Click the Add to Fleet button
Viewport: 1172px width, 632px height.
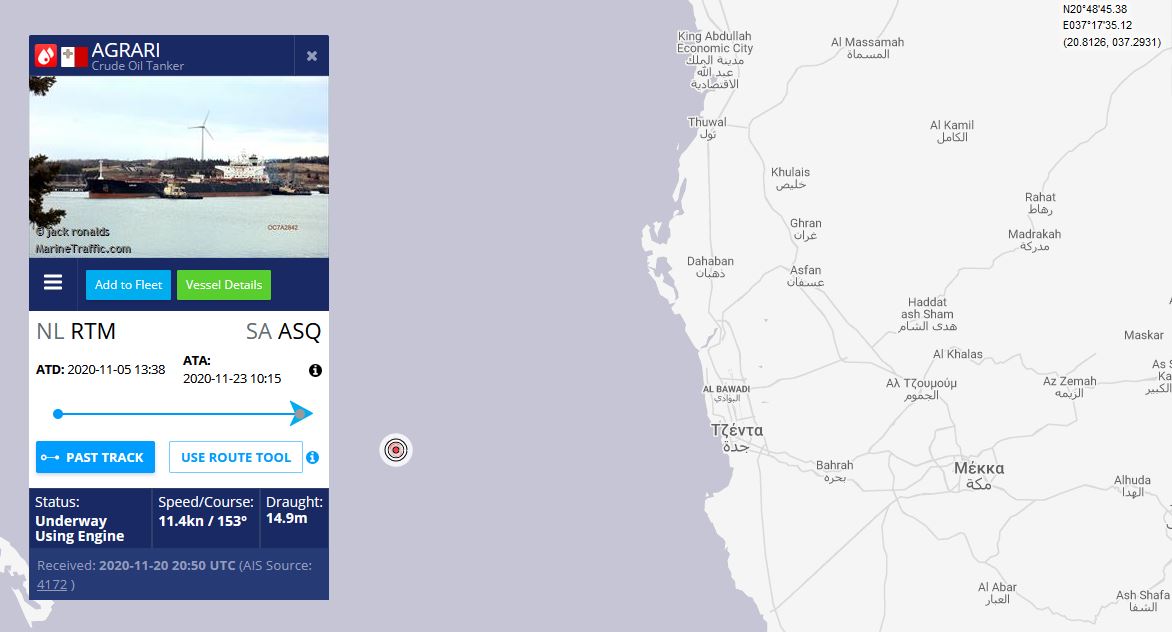[x=128, y=285]
